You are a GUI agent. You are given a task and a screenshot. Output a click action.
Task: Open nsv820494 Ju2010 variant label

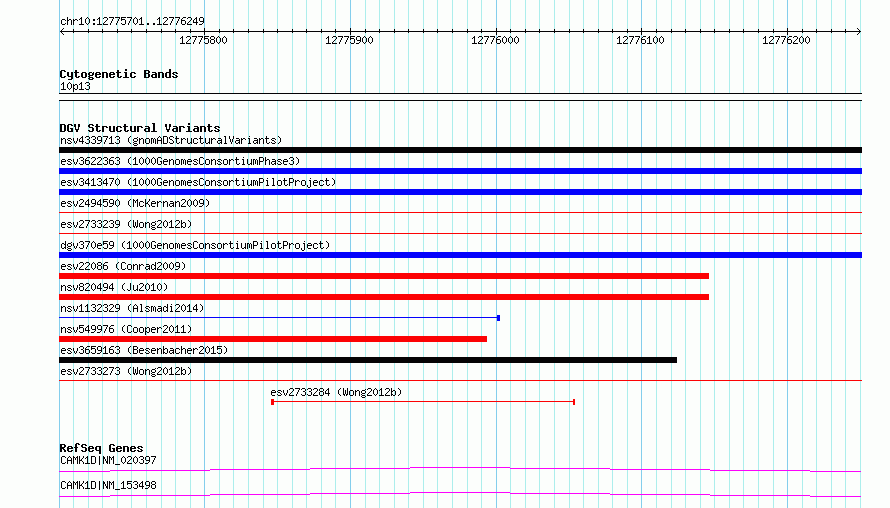coord(114,287)
